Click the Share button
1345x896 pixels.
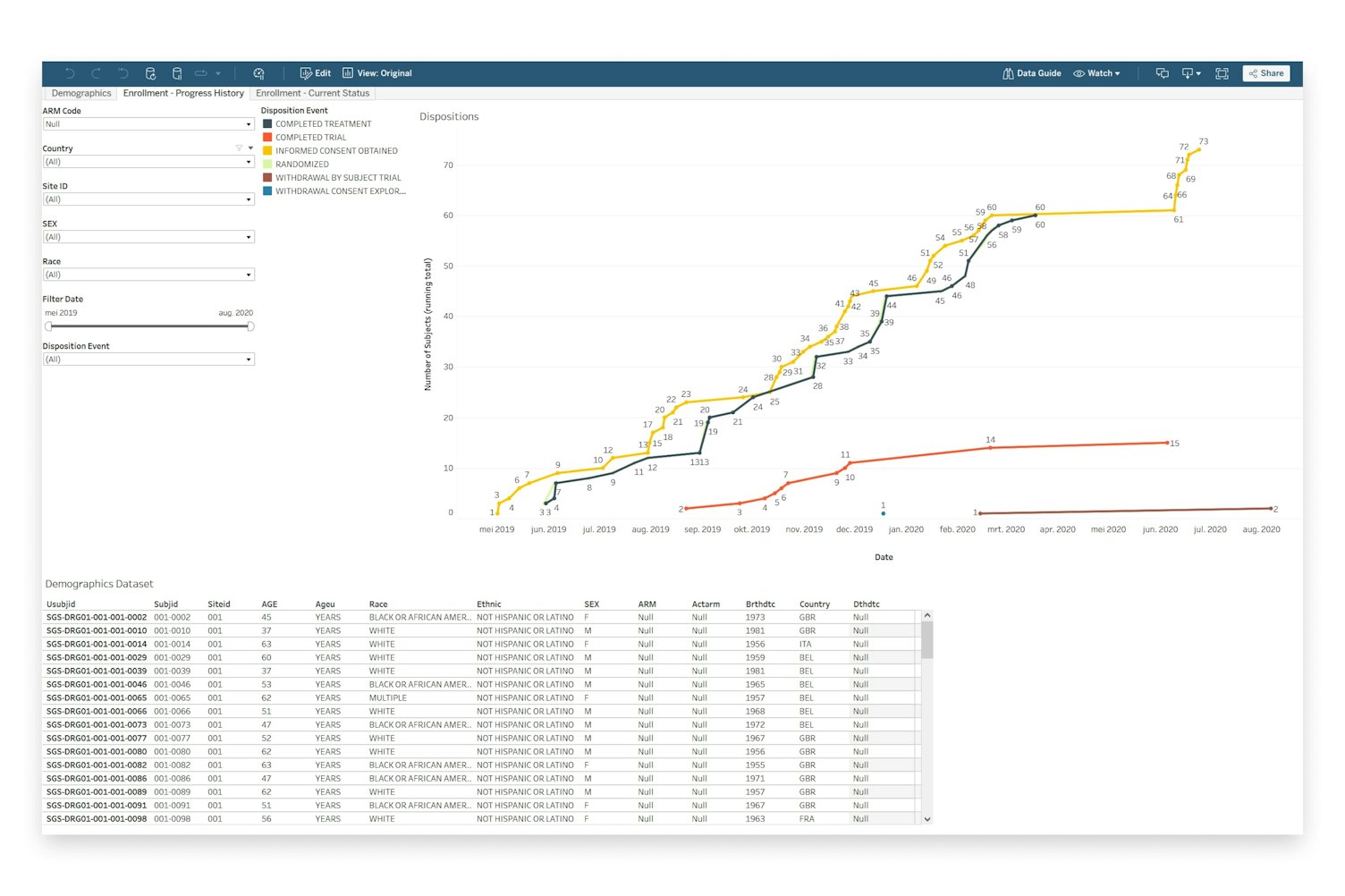[1265, 73]
